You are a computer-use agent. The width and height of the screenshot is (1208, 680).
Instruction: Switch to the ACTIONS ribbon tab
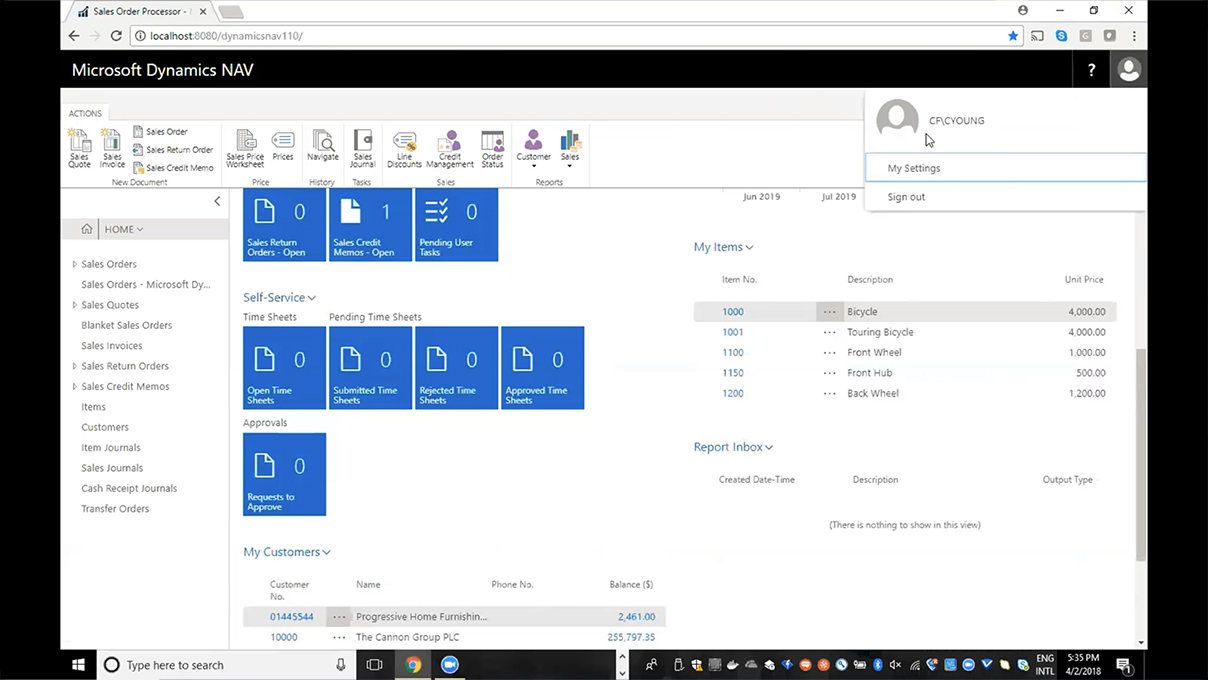click(85, 114)
